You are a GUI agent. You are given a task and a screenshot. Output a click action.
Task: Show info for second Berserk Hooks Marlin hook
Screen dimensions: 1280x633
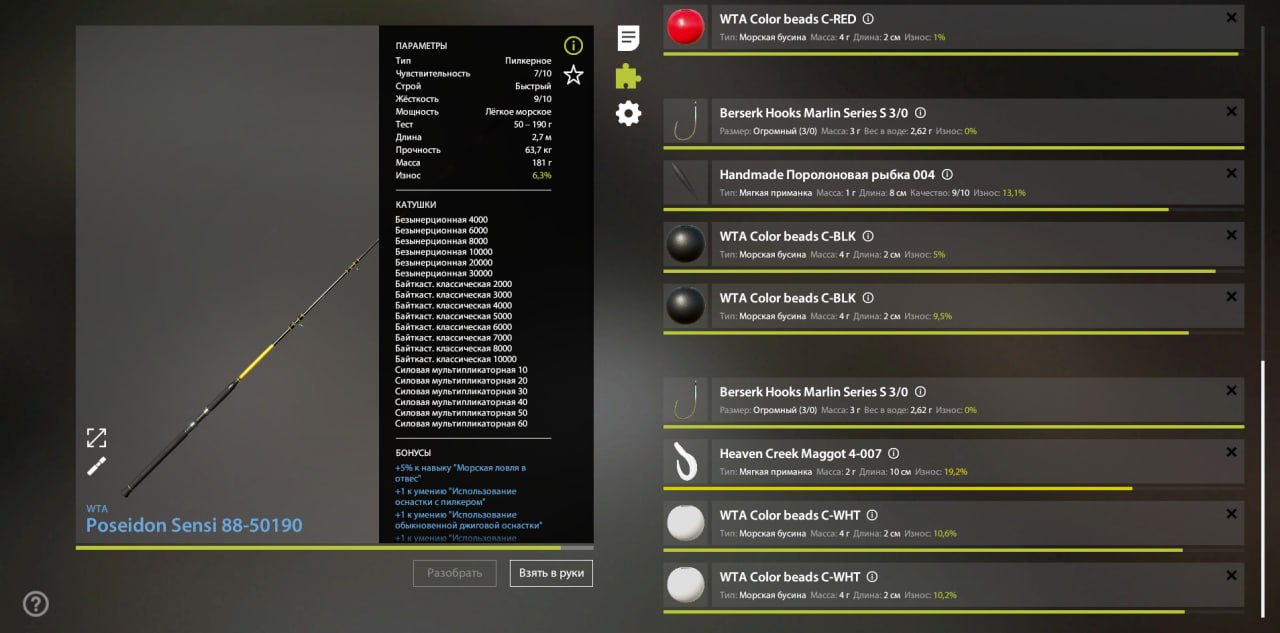coord(920,392)
